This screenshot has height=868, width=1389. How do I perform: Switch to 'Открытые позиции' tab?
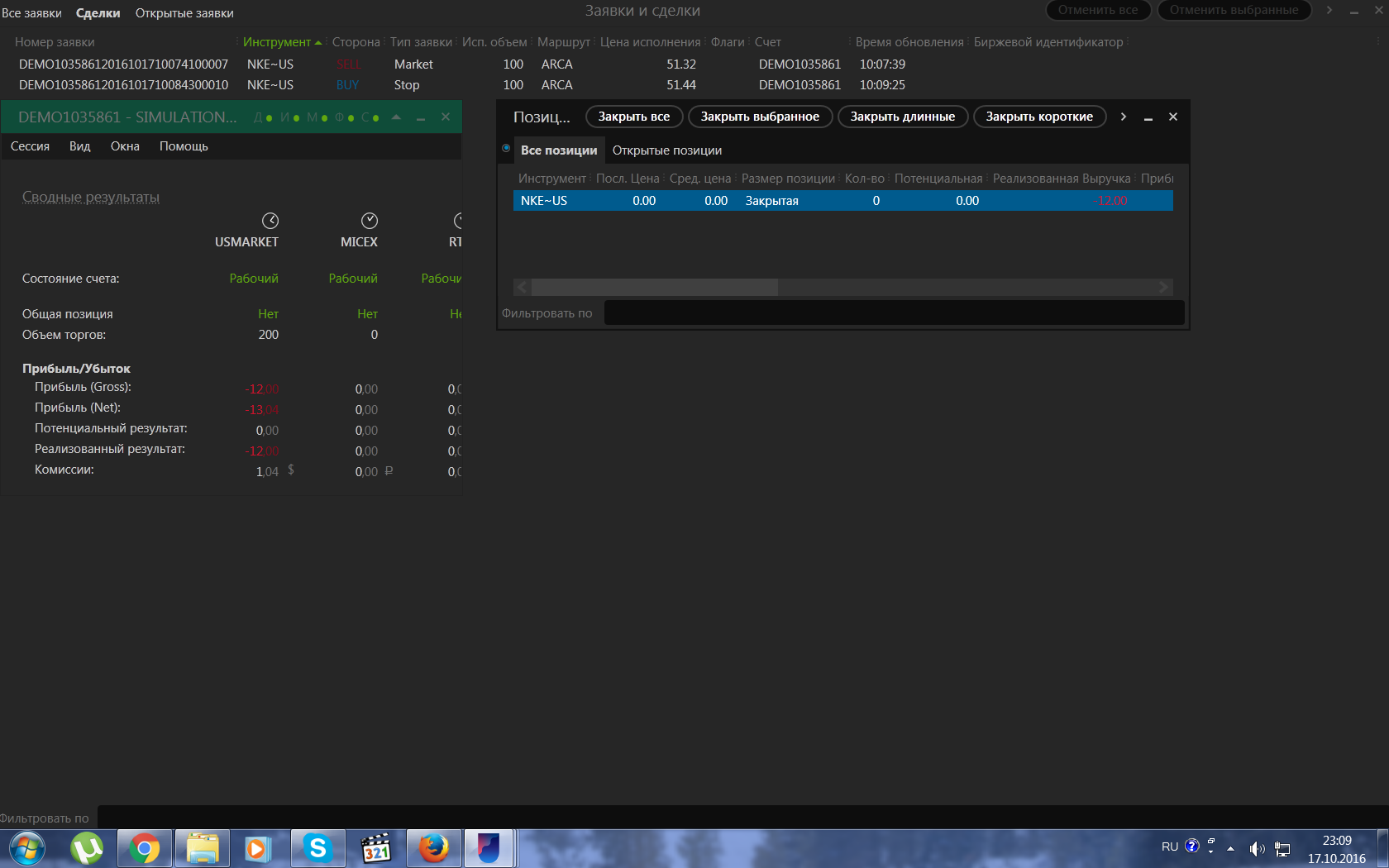click(x=666, y=150)
